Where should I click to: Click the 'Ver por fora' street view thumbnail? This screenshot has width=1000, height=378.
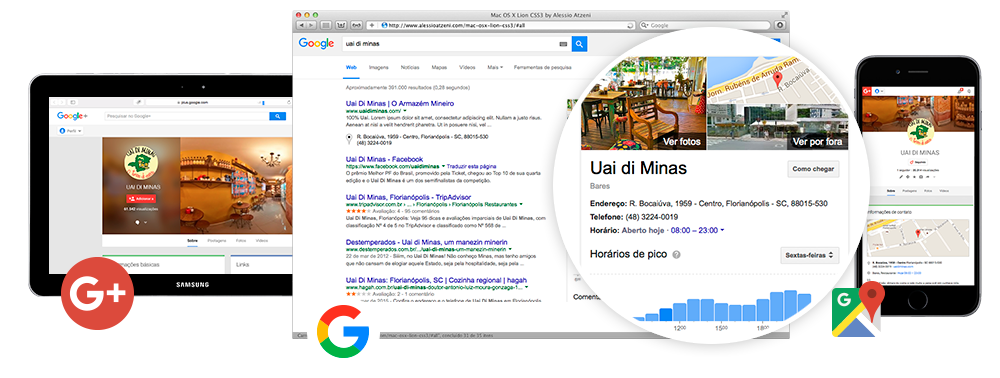coord(778,127)
